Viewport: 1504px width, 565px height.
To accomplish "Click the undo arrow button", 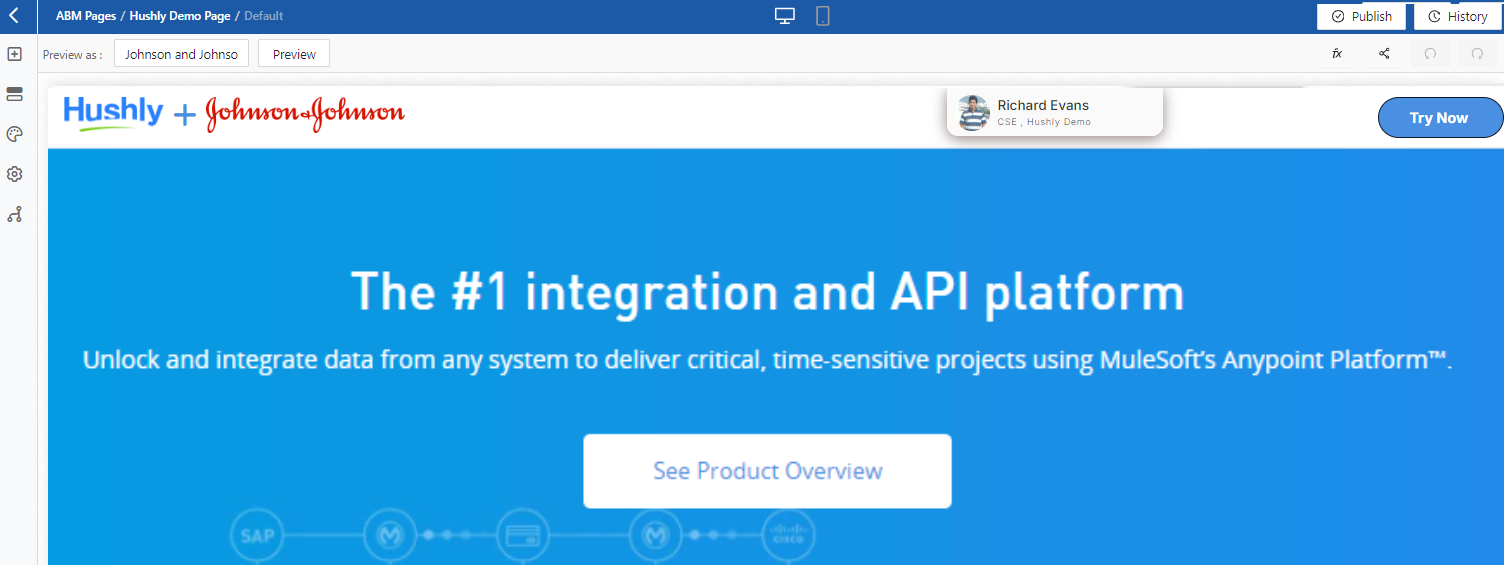I will click(x=1430, y=54).
